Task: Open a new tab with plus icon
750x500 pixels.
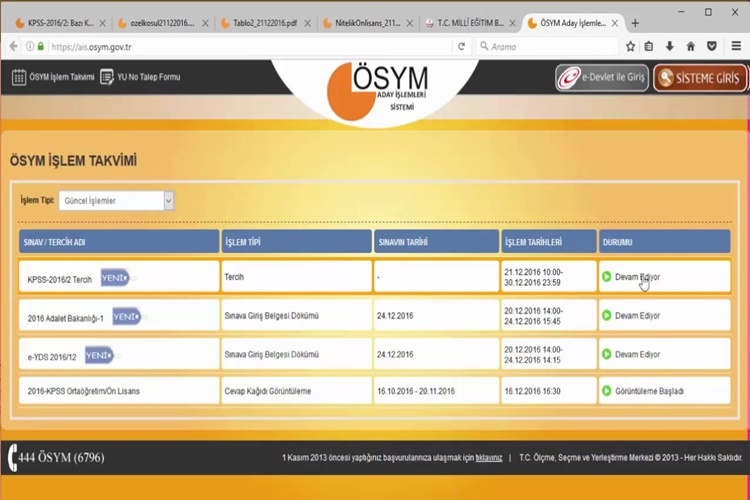Action: click(635, 23)
